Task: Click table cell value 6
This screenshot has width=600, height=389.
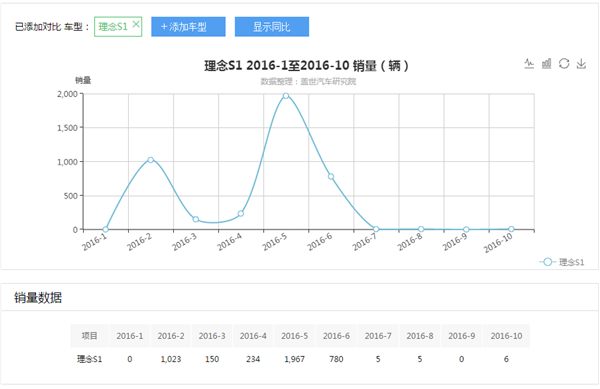Action: click(506, 359)
